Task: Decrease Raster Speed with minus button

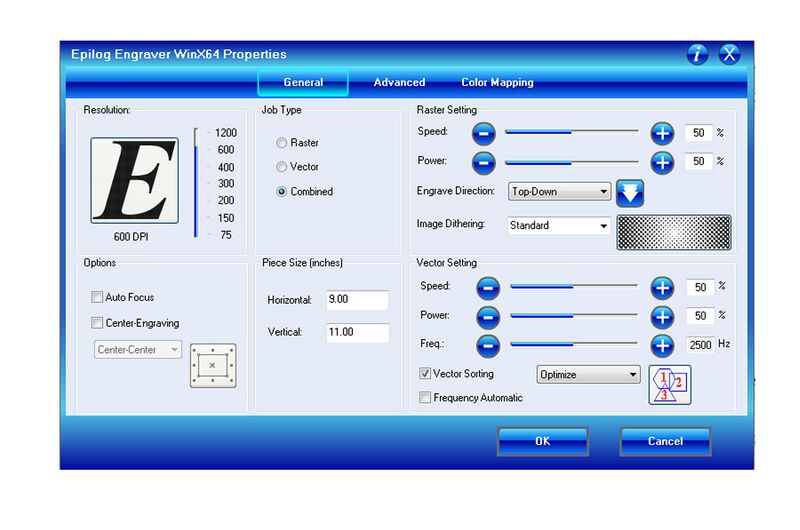Action: (x=483, y=134)
